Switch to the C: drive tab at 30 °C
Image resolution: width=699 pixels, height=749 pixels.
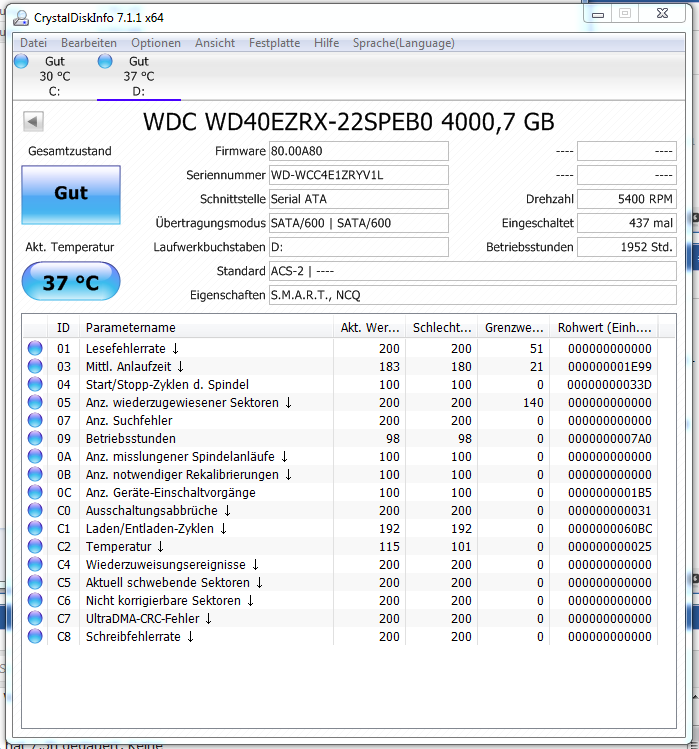55,76
